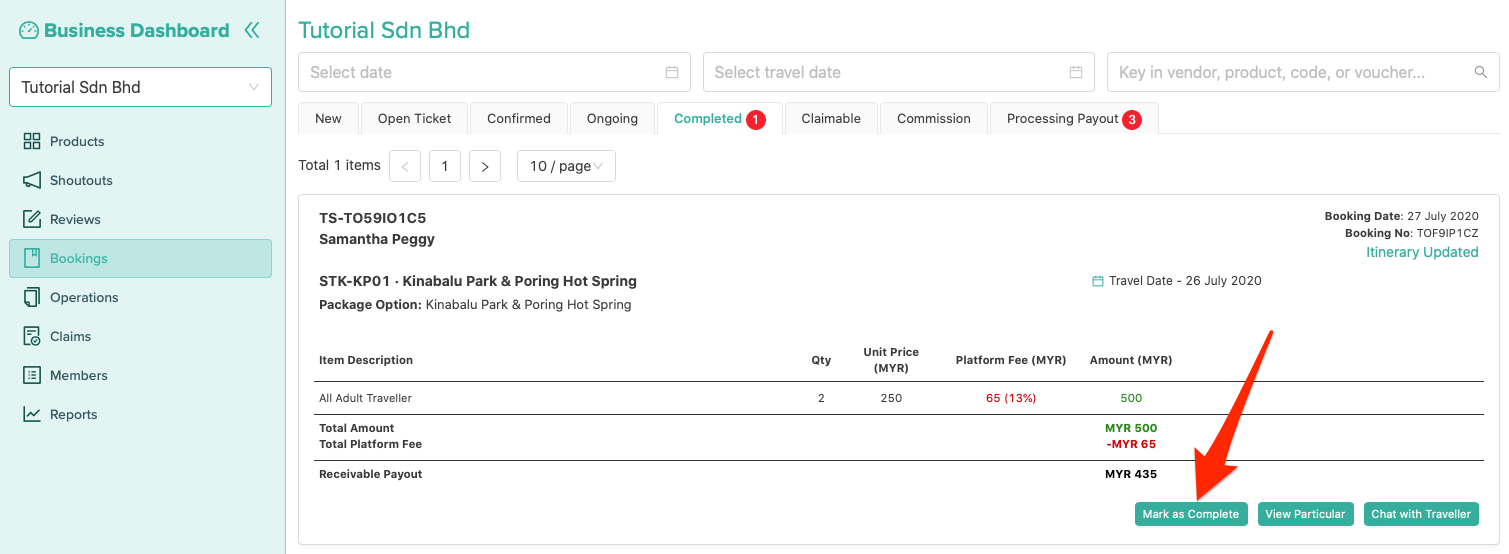This screenshot has width=1509, height=554.
Task: Click the Reports chart icon
Action: [32, 414]
